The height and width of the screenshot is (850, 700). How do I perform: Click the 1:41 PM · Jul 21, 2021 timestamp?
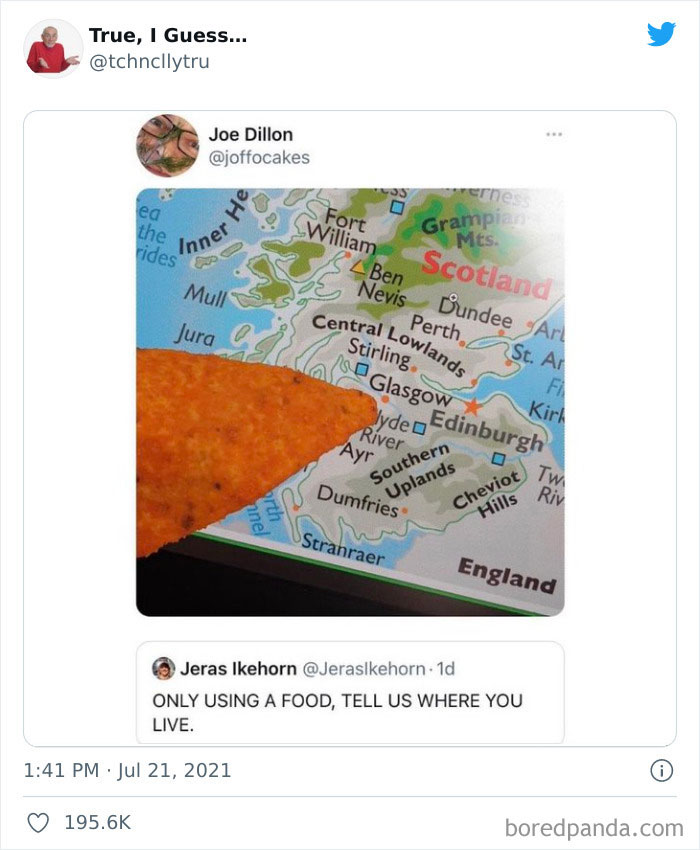point(127,770)
